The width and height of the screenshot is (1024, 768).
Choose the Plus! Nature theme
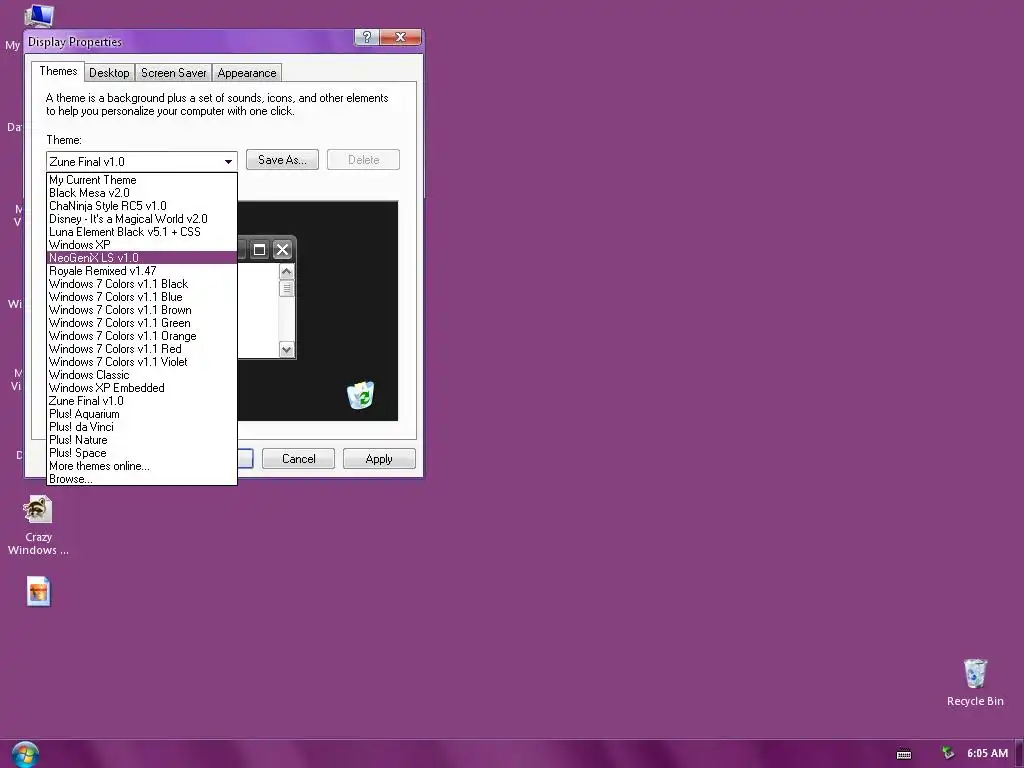pos(142,440)
